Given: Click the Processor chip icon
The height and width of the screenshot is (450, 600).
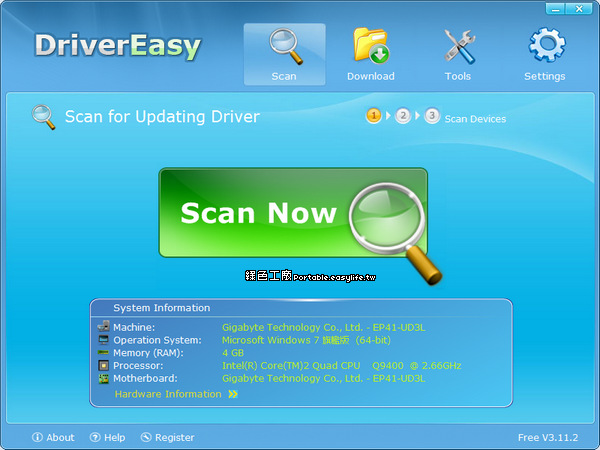Looking at the screenshot, I should (x=103, y=365).
